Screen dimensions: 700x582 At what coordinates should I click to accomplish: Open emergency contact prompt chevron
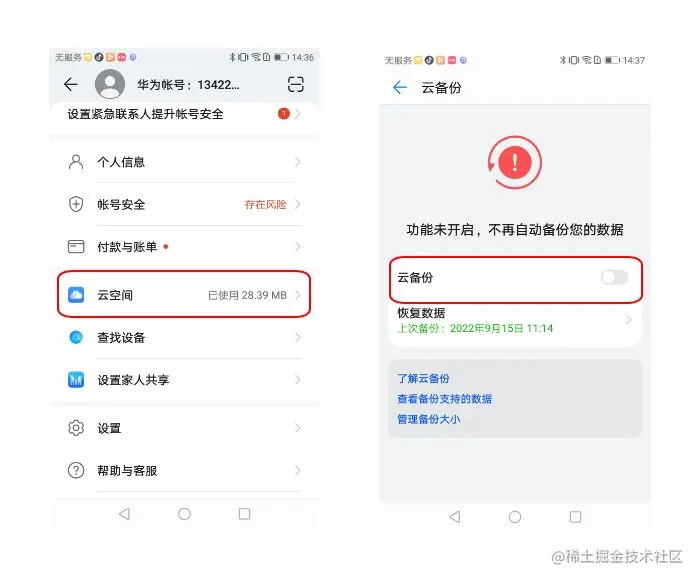point(298,114)
